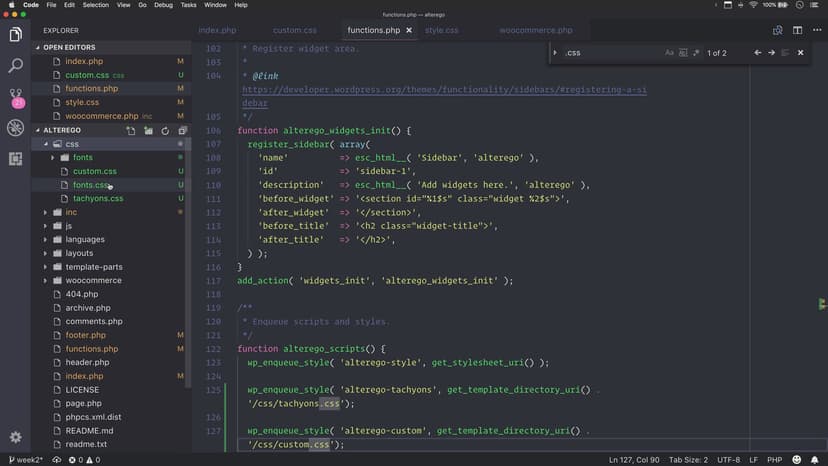Click inside the find input field
Viewport: 828px width, 466px height.
point(610,53)
